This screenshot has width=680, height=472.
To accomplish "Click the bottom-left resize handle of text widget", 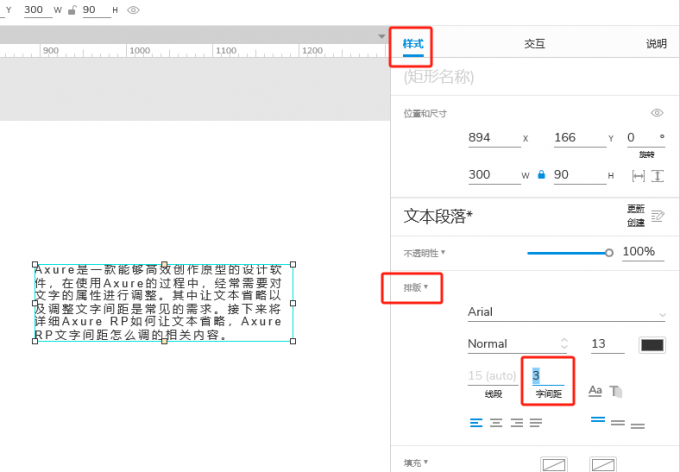I will pyautogui.click(x=35, y=341).
